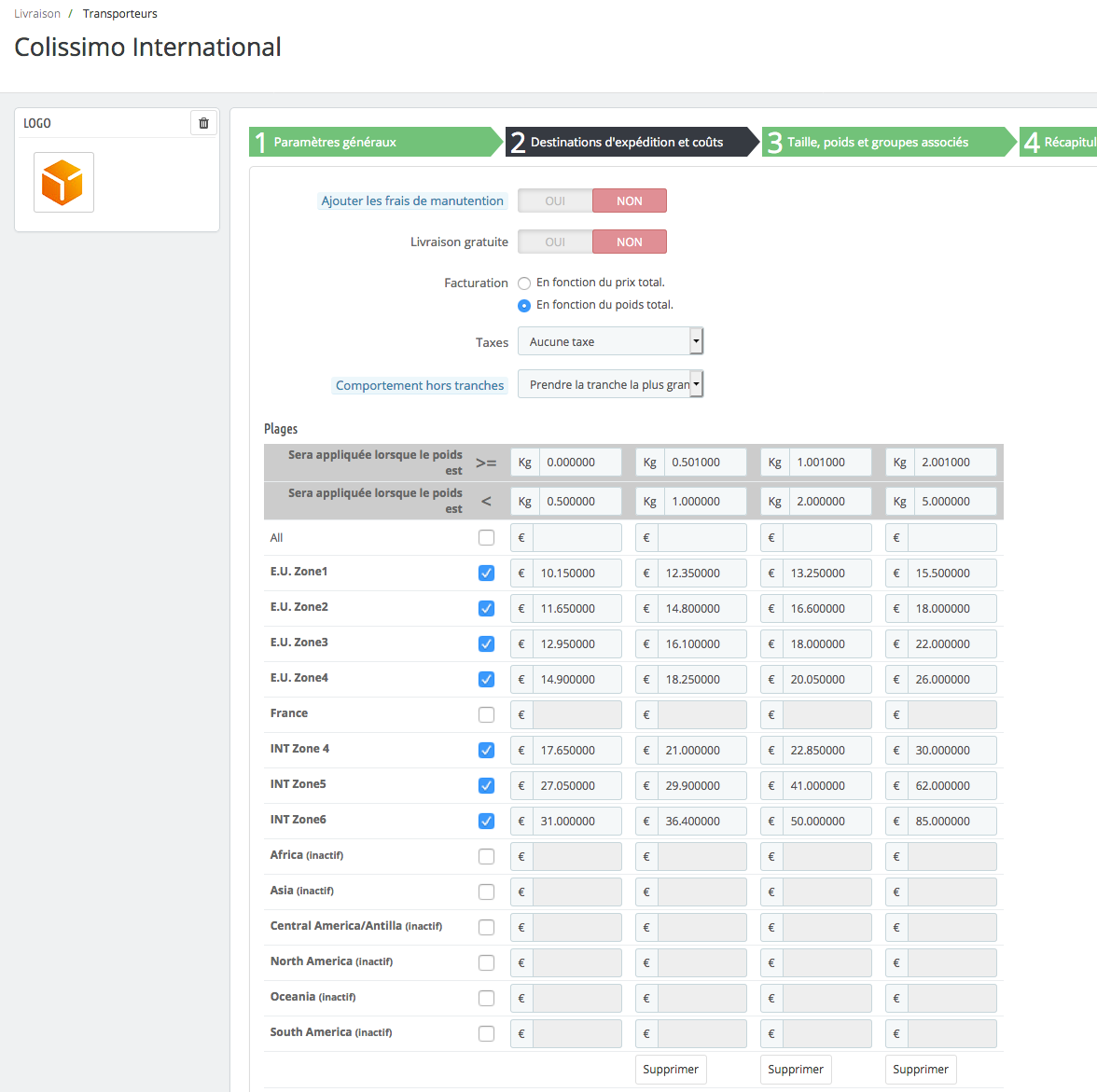Uncheck the INT Zone5 checkbox
This screenshot has width=1097, height=1092.
(x=486, y=785)
